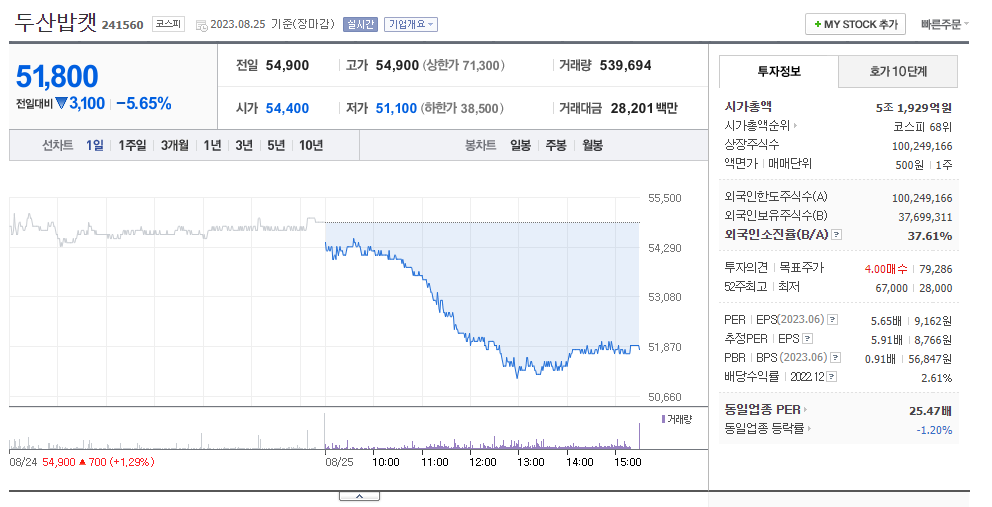Add stock with MY STOCK 추가 button
The width and height of the screenshot is (992, 507).
coord(855,24)
